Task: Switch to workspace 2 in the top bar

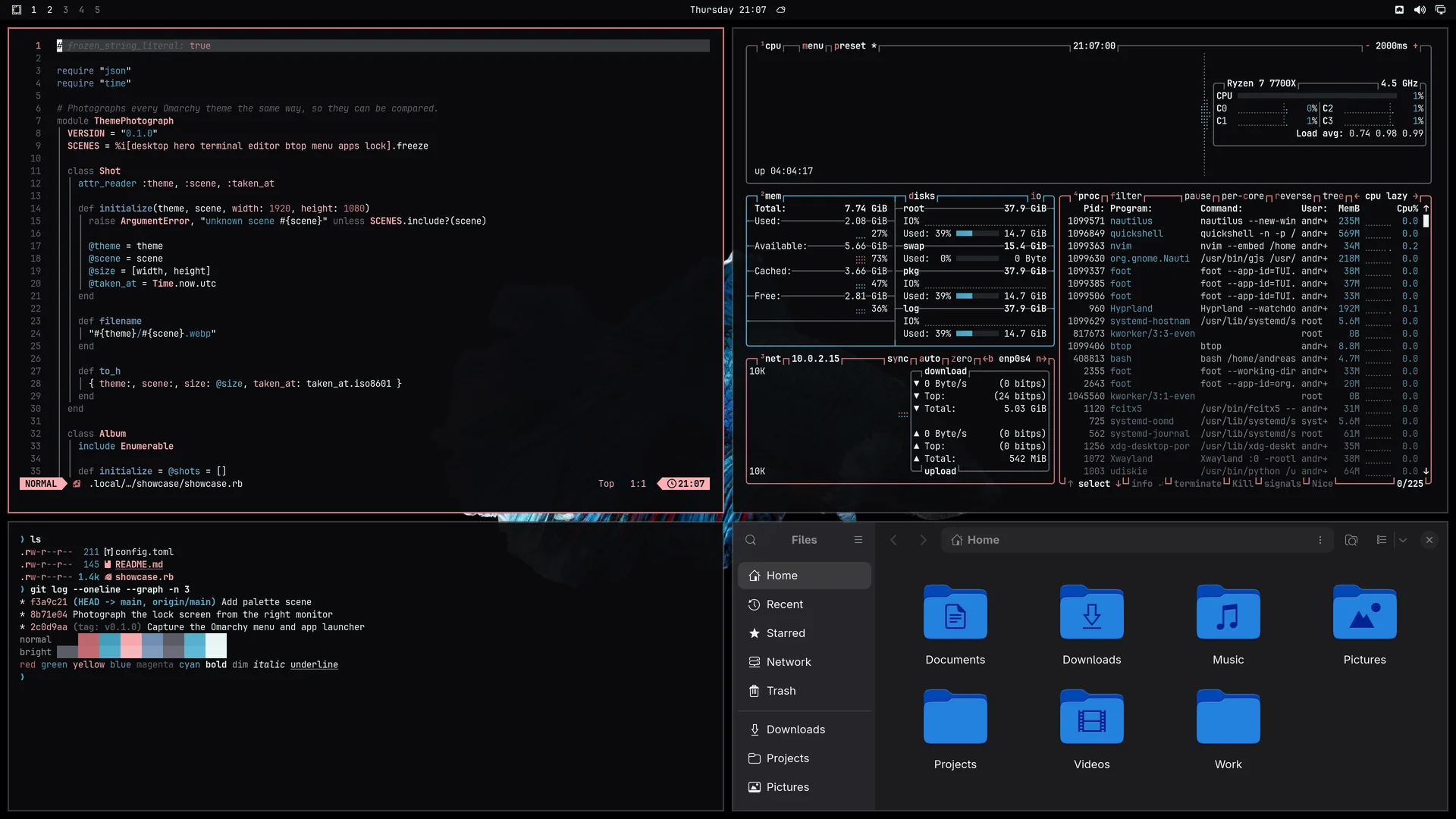Action: (x=49, y=10)
